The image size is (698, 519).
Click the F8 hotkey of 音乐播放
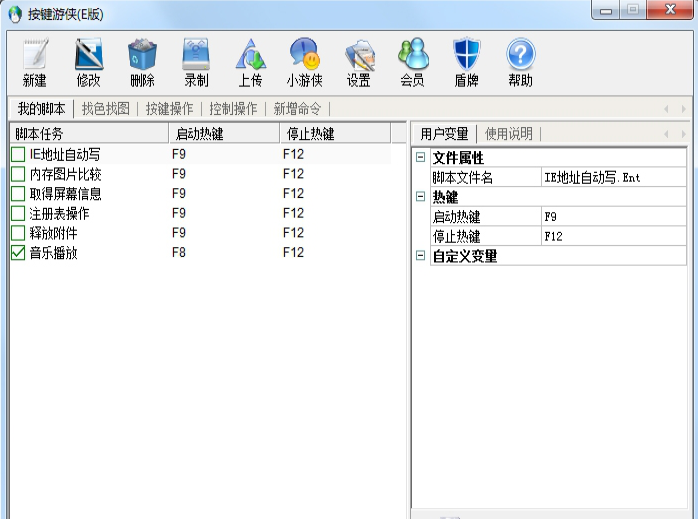[x=179, y=252]
